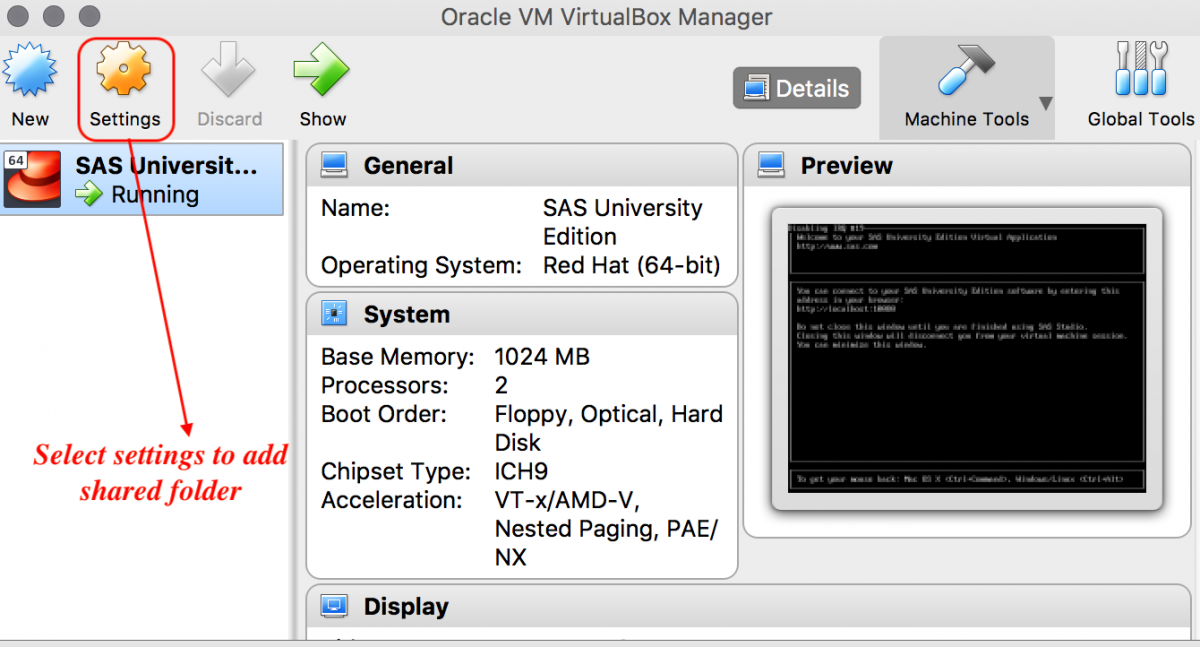Click the green Show arrow icon
Viewport: 1200px width, 647px height.
pos(321,70)
